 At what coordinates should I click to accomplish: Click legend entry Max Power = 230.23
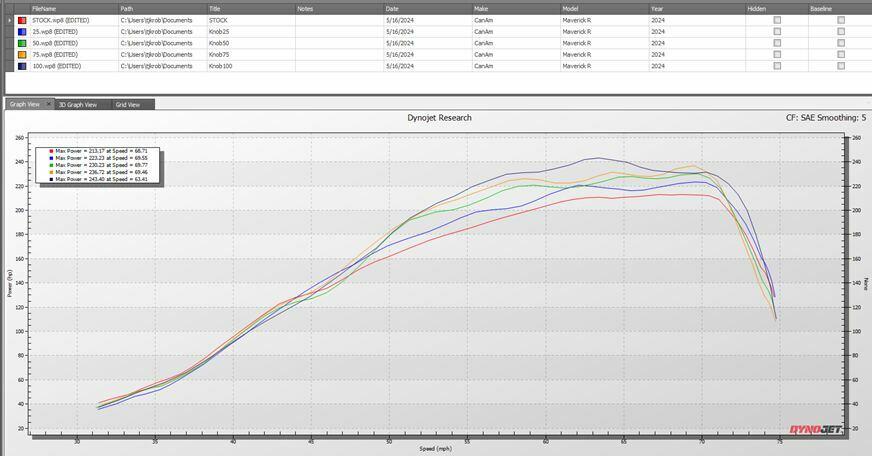point(98,165)
